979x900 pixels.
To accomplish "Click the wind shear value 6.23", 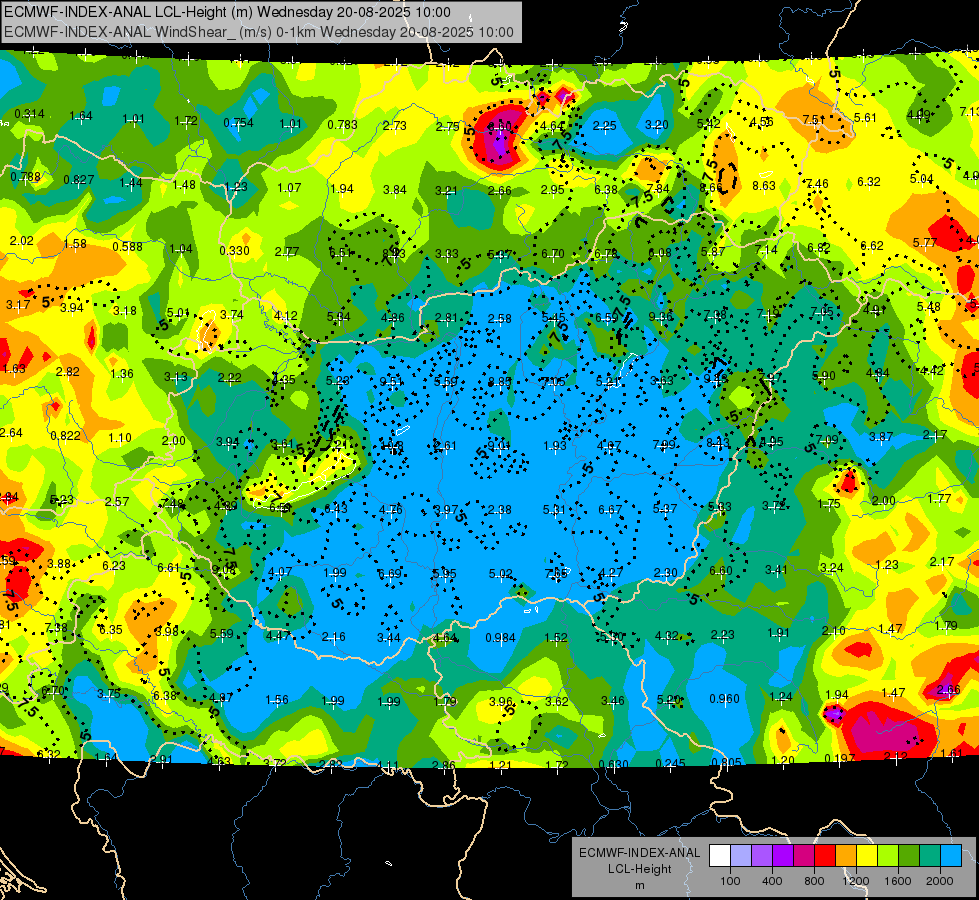I will [114, 566].
